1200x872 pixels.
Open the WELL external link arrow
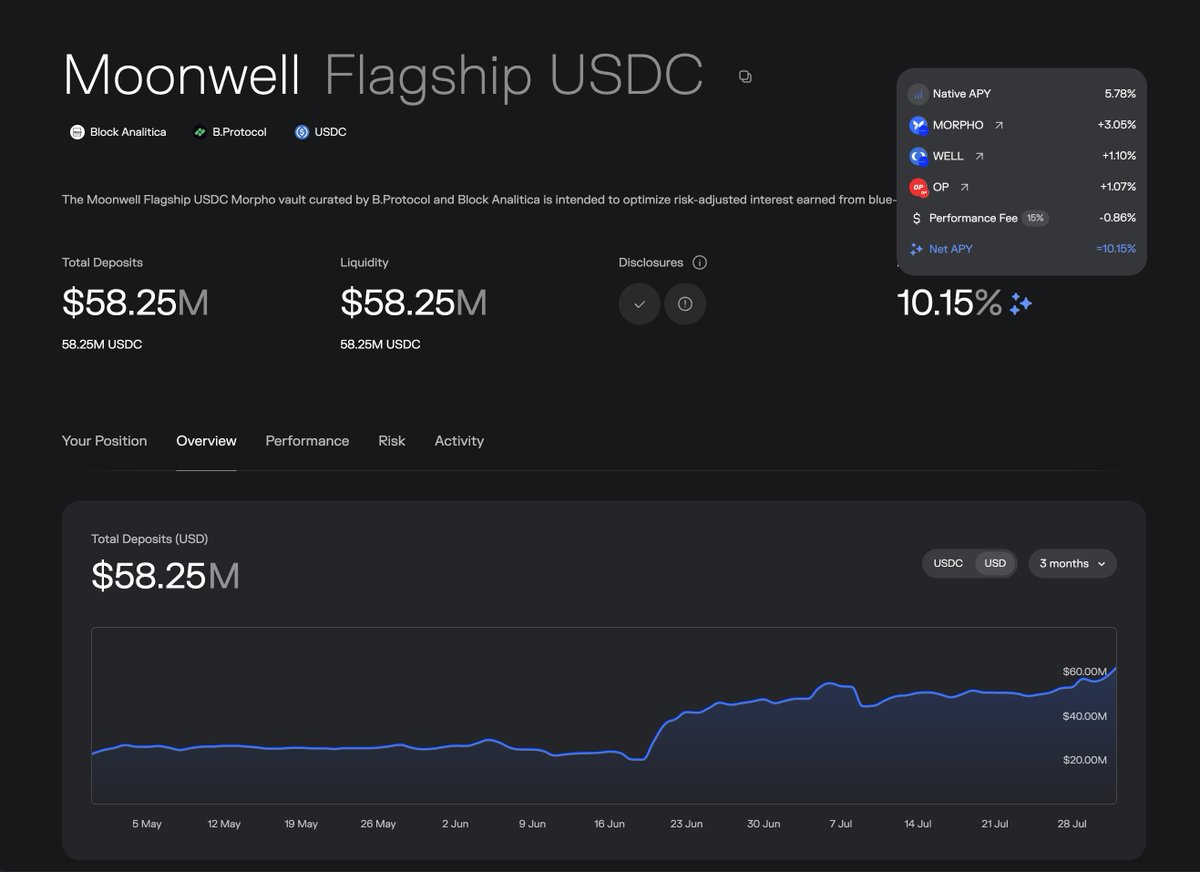click(979, 156)
